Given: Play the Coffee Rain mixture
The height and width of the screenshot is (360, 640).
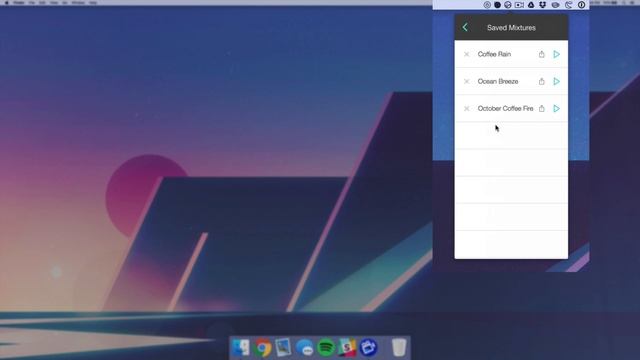Looking at the screenshot, I should coord(556,54).
